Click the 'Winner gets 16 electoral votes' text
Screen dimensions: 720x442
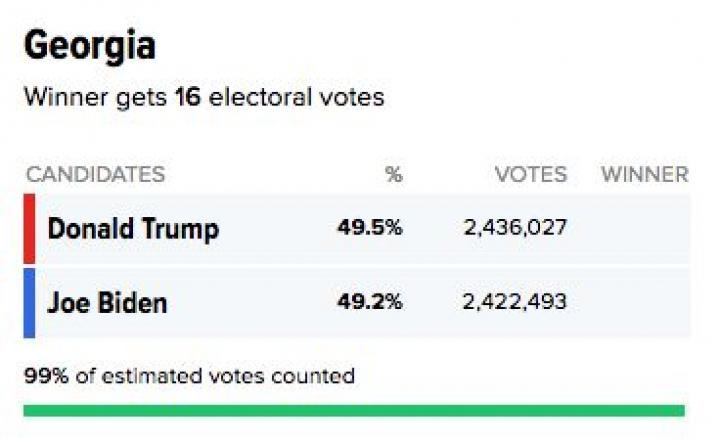[204, 98]
